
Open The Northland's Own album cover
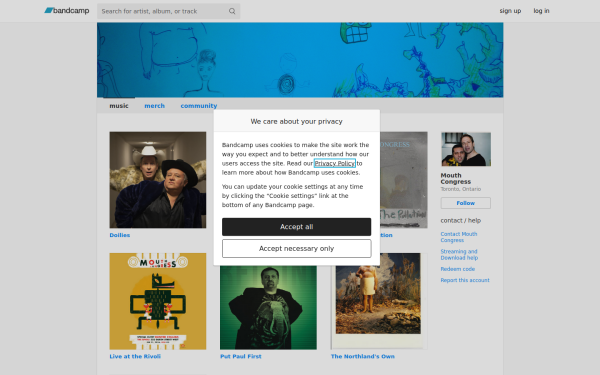coord(379,301)
